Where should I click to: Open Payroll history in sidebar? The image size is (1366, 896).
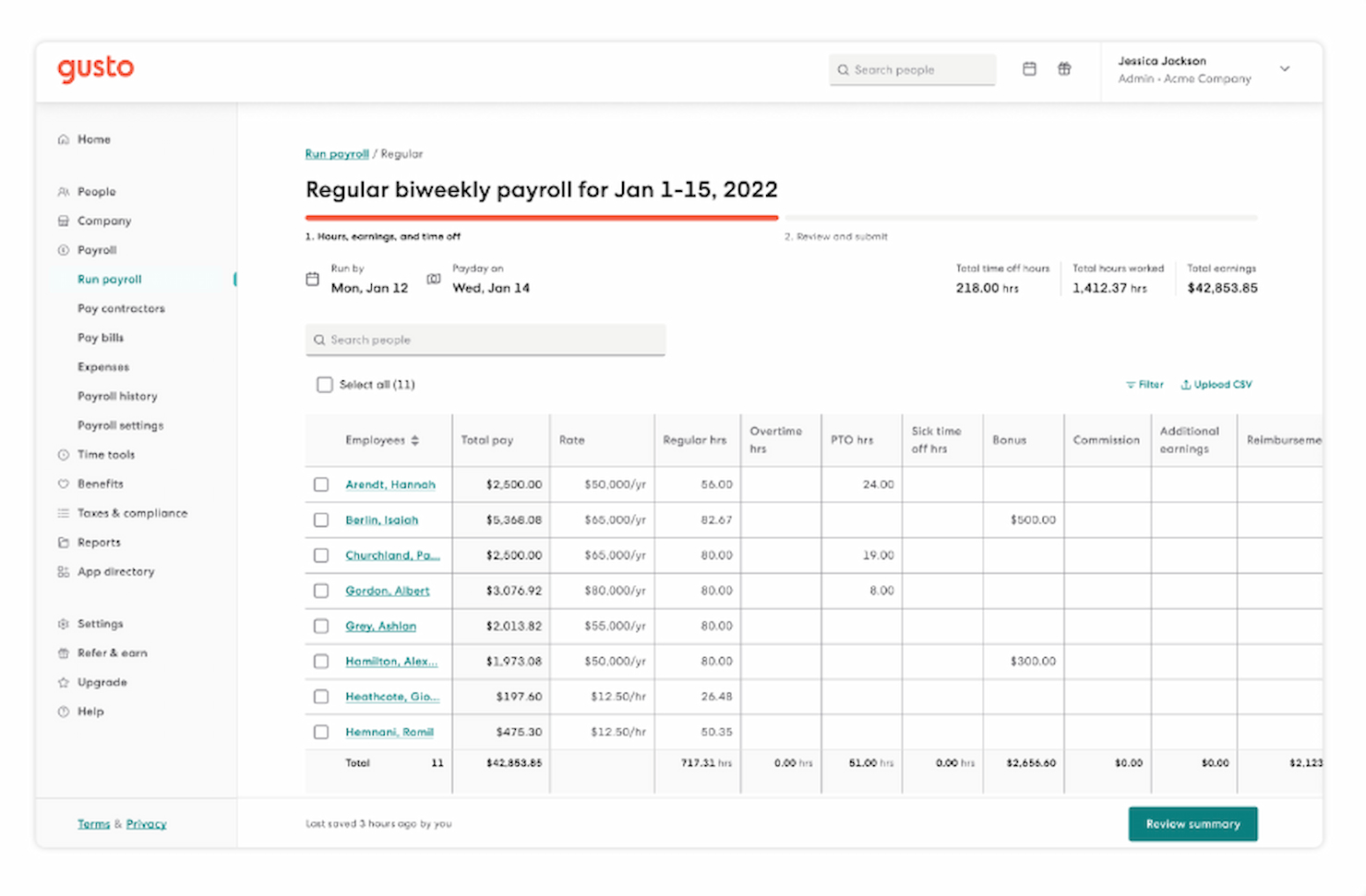[117, 397]
